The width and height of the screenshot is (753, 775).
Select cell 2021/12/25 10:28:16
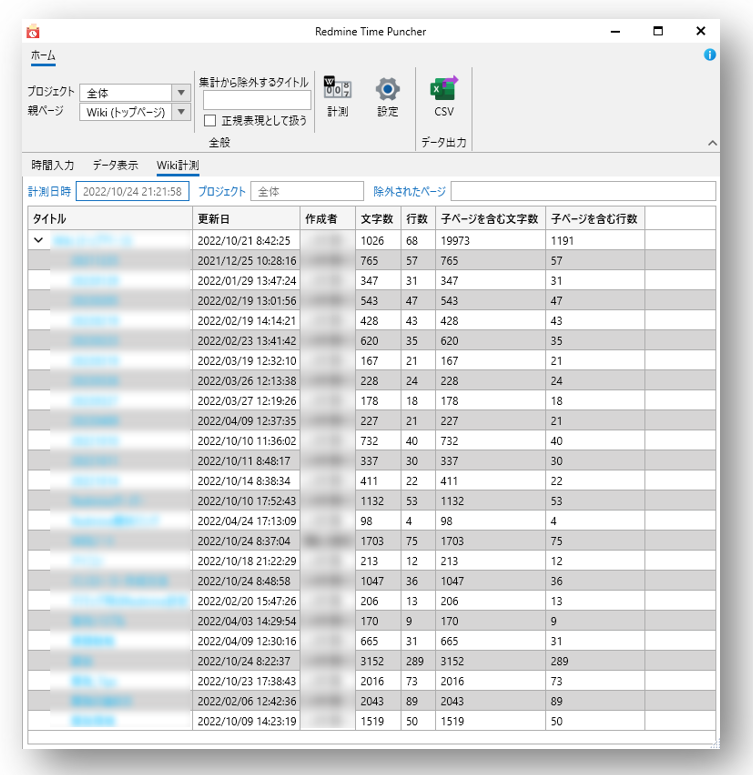246,260
